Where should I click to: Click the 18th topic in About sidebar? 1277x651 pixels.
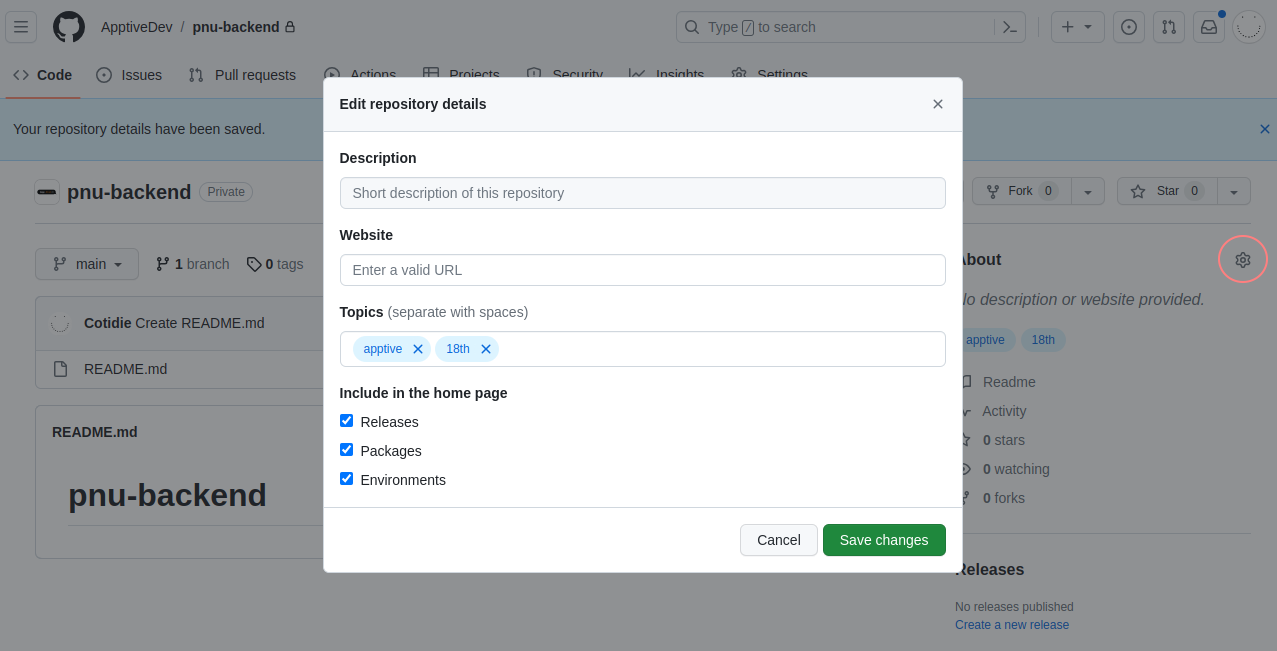[1043, 340]
